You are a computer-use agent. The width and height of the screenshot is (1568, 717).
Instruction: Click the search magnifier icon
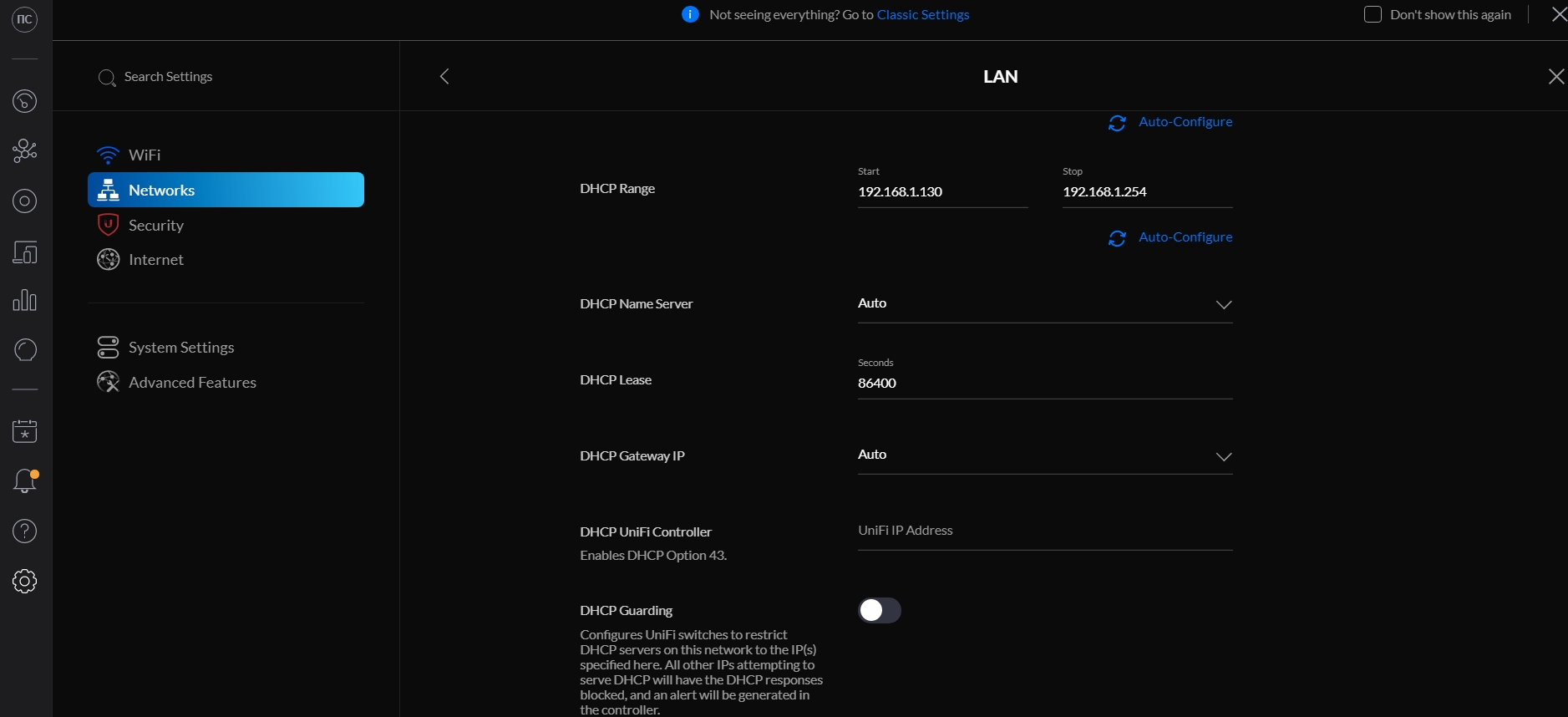107,78
